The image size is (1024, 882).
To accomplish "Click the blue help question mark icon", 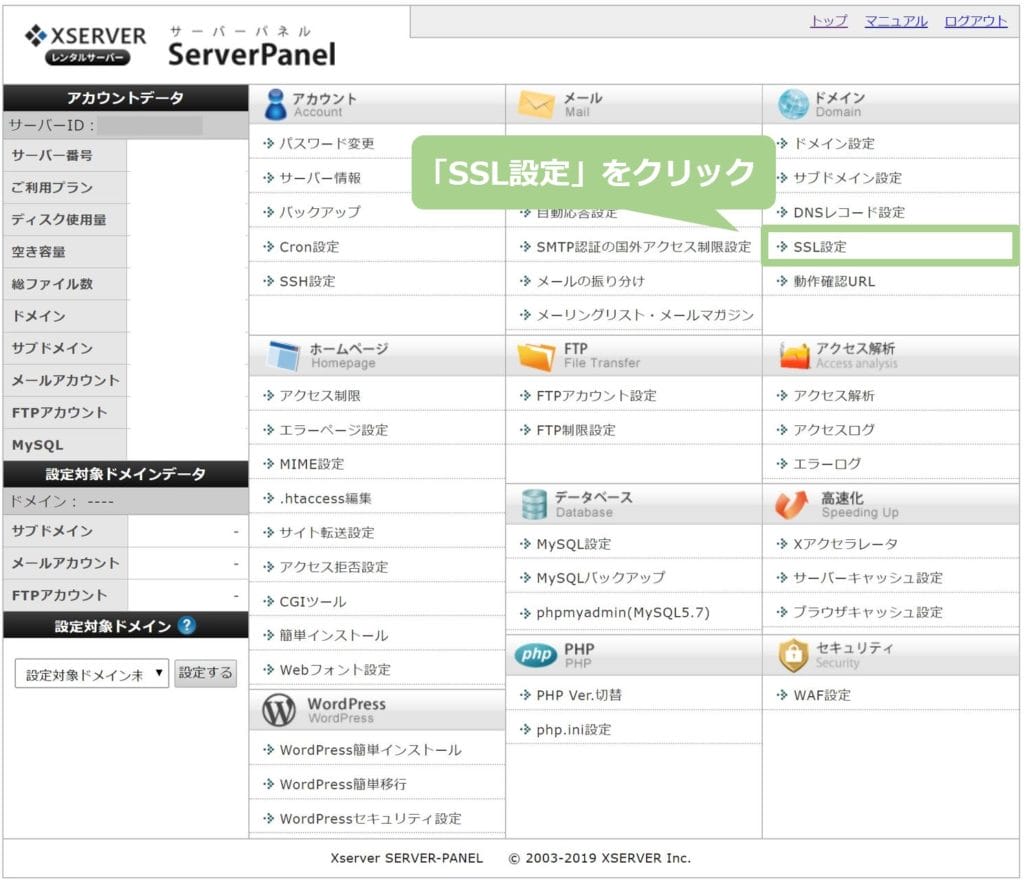I will [x=186, y=626].
